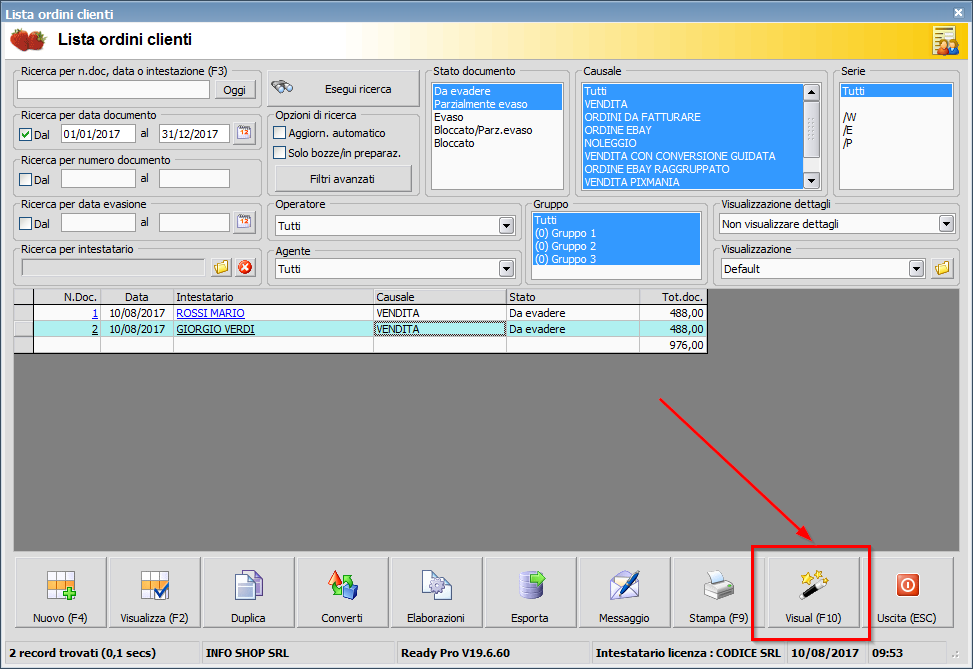Sort by Causale column header
Screen dimensions: 973x669
(x=440, y=297)
